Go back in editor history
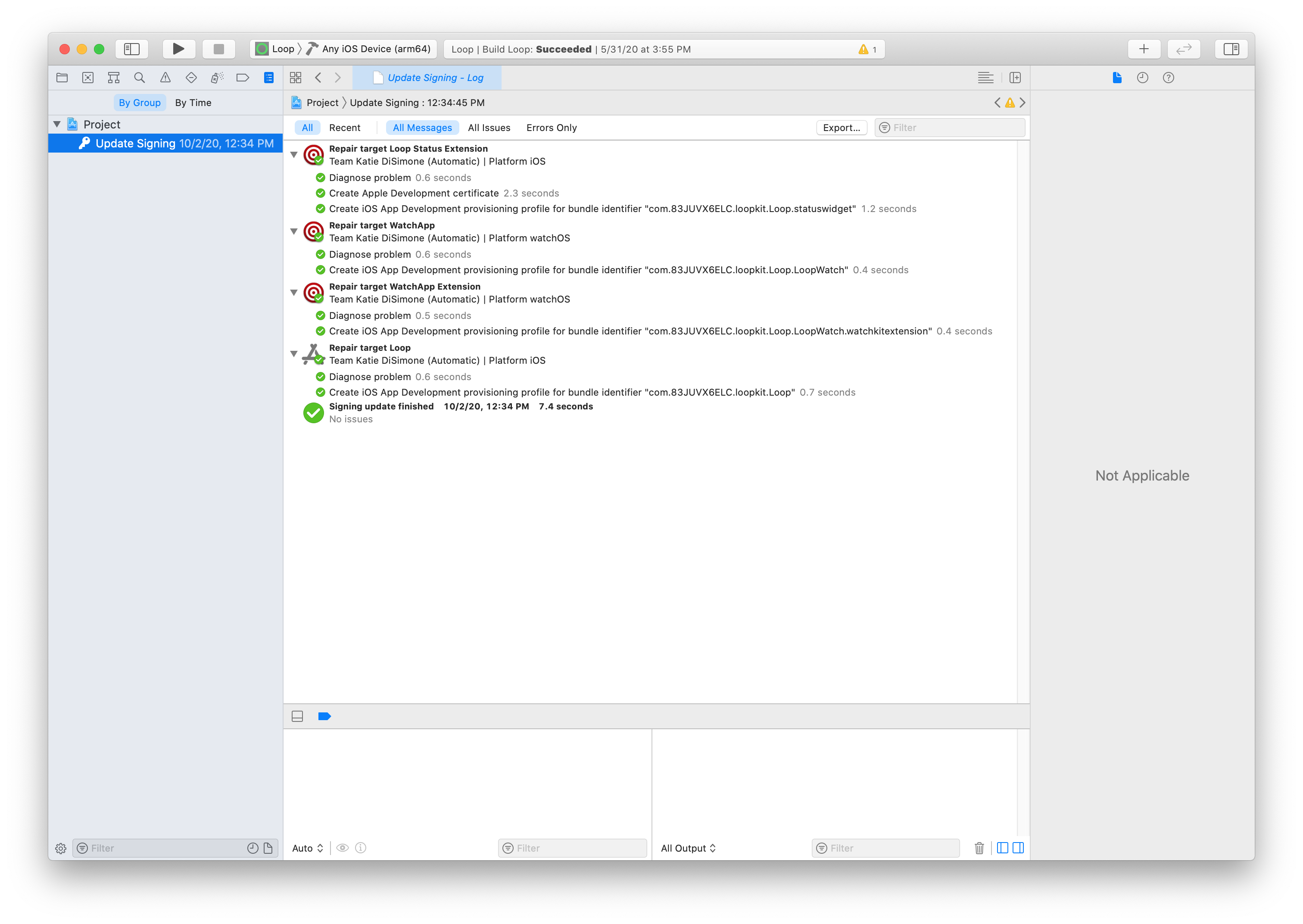The width and height of the screenshot is (1303, 924). point(318,78)
